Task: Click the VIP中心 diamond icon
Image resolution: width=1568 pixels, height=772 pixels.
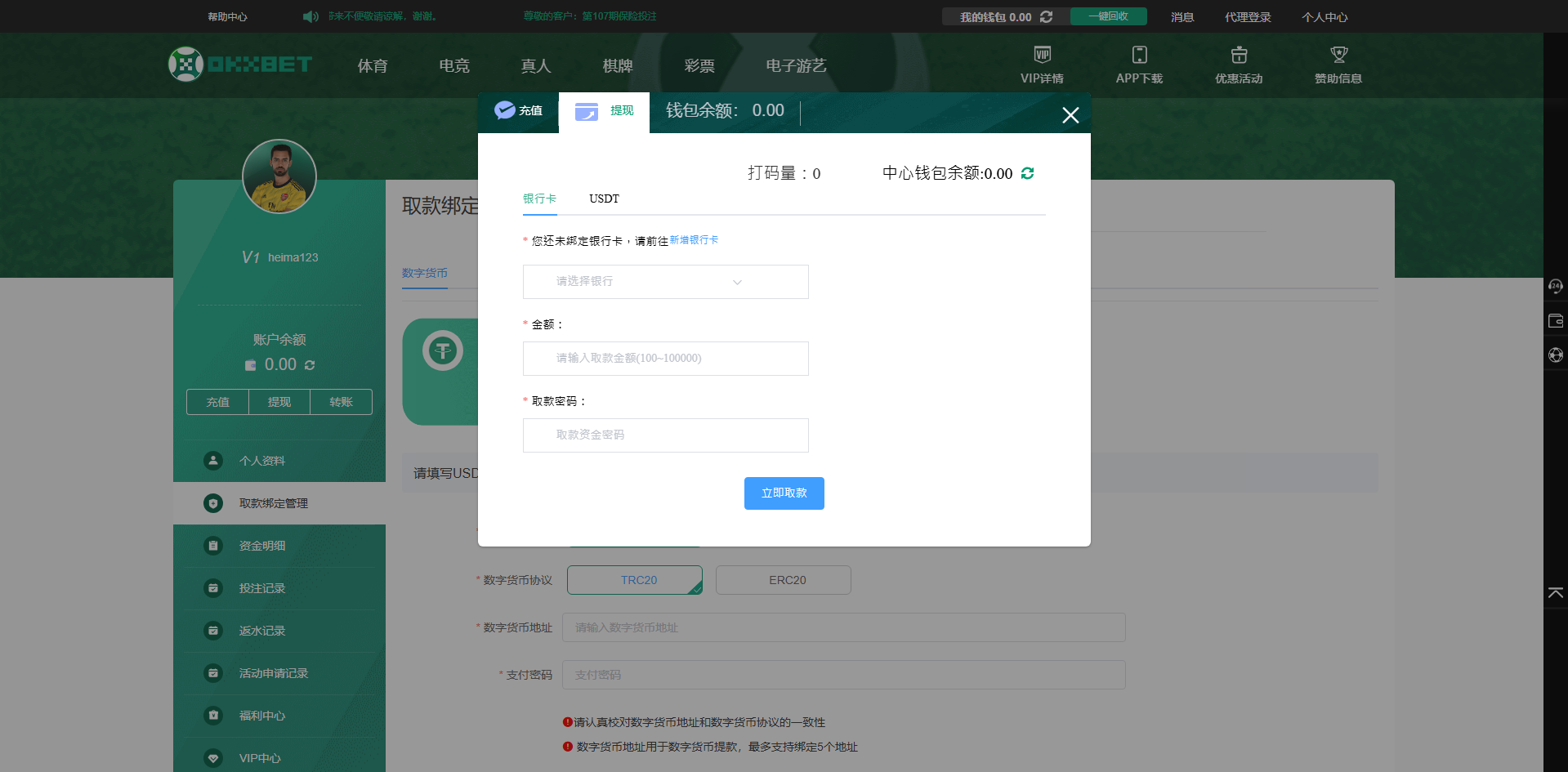Action: point(213,758)
